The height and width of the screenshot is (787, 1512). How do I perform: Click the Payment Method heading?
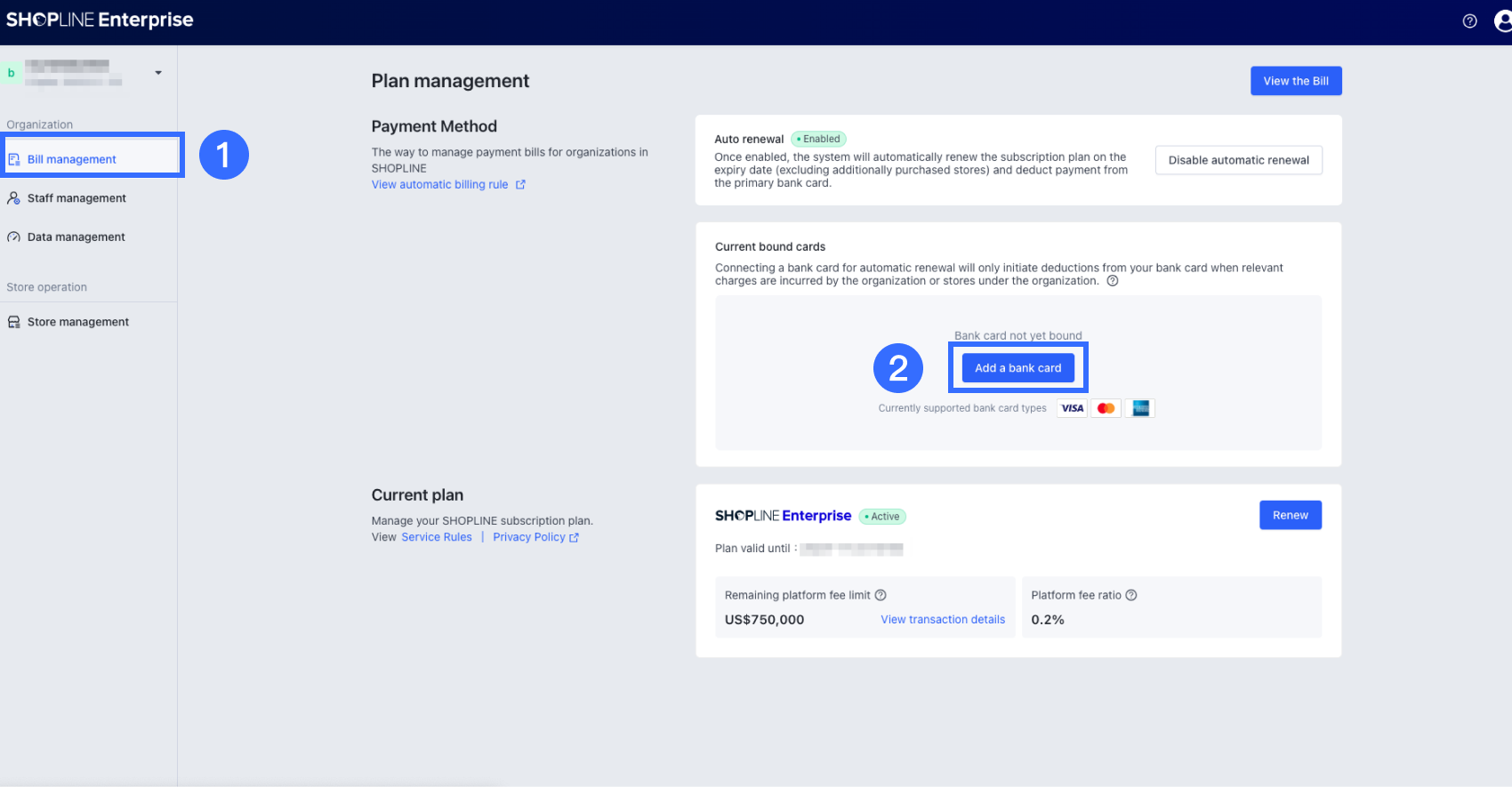coord(434,126)
